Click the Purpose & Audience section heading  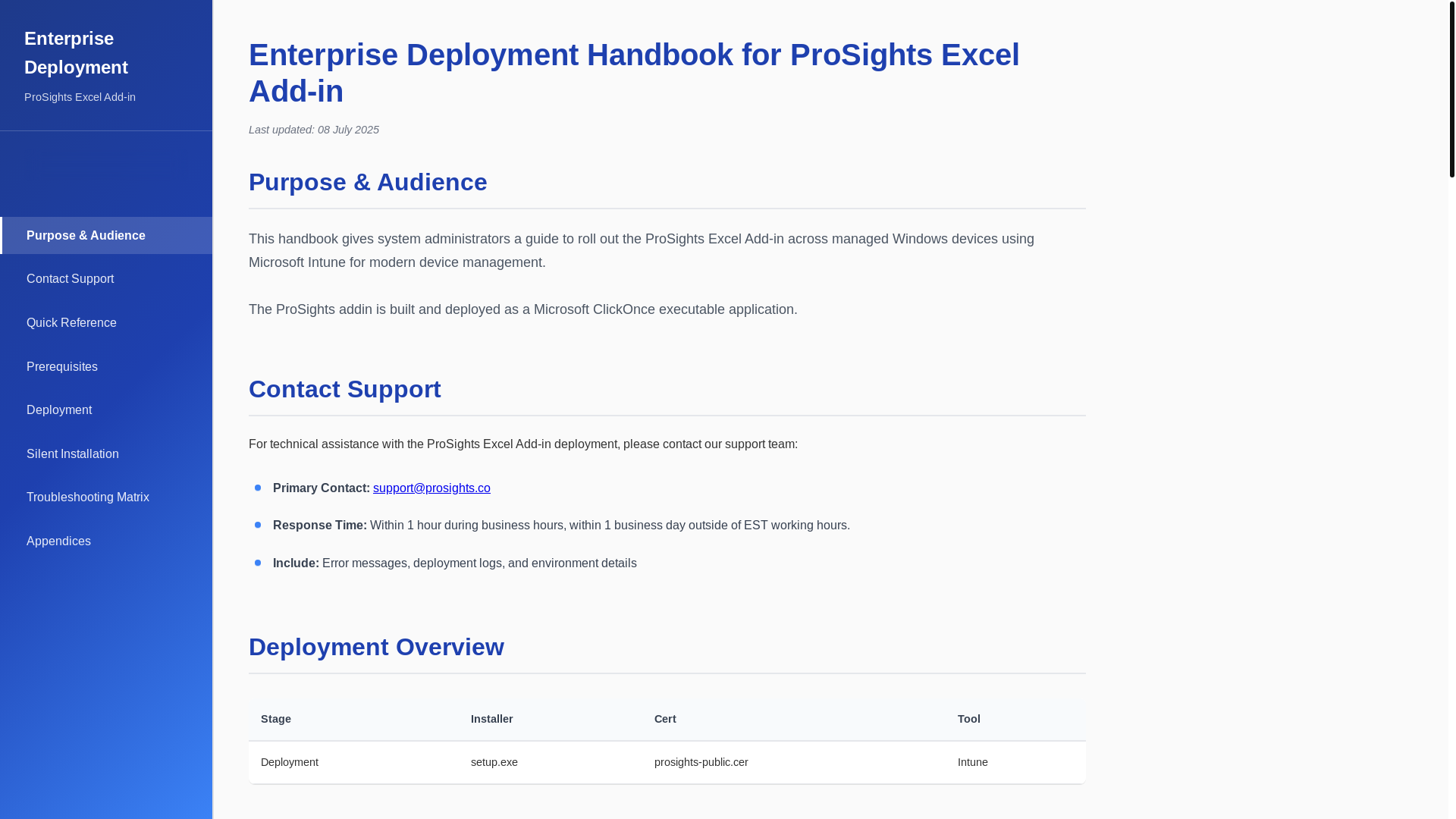pyautogui.click(x=368, y=182)
